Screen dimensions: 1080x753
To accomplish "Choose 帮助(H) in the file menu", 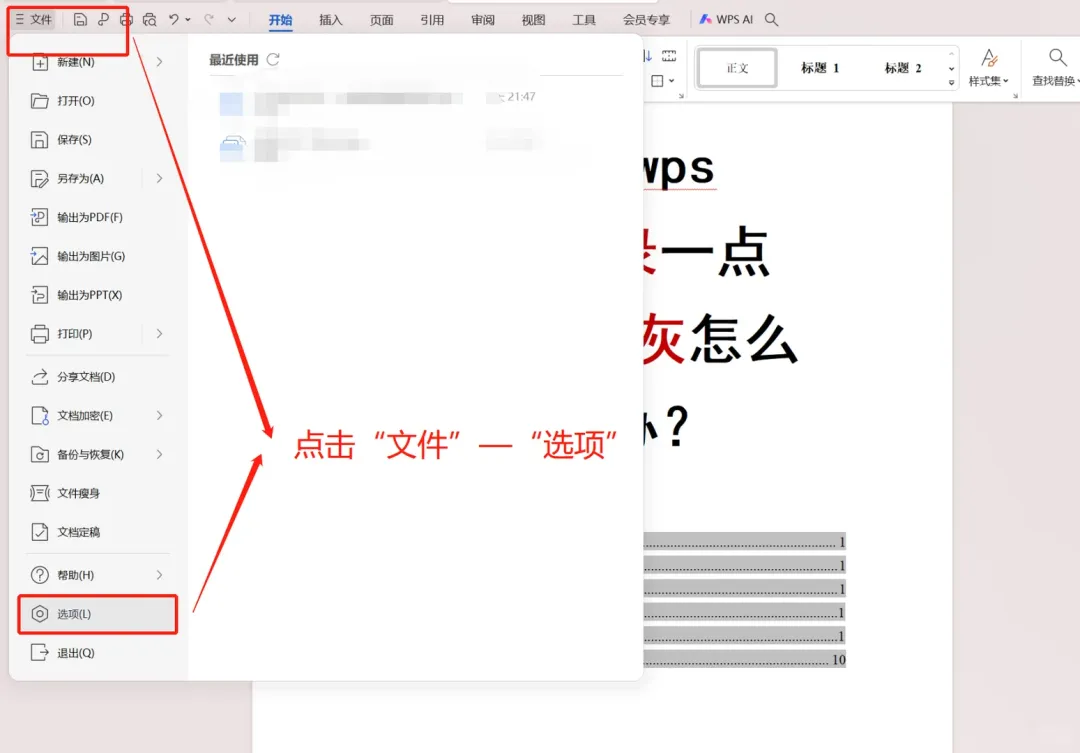I will tap(75, 575).
